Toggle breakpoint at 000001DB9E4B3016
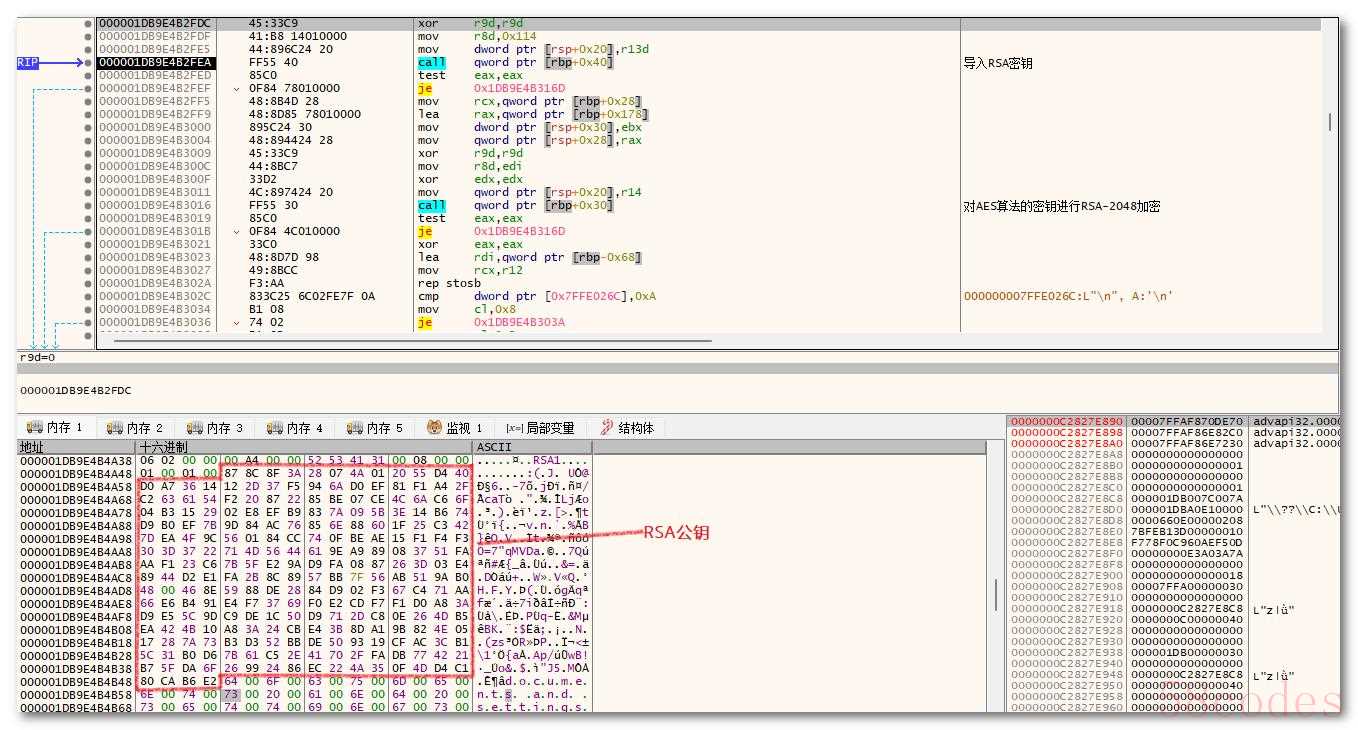 (x=89, y=205)
